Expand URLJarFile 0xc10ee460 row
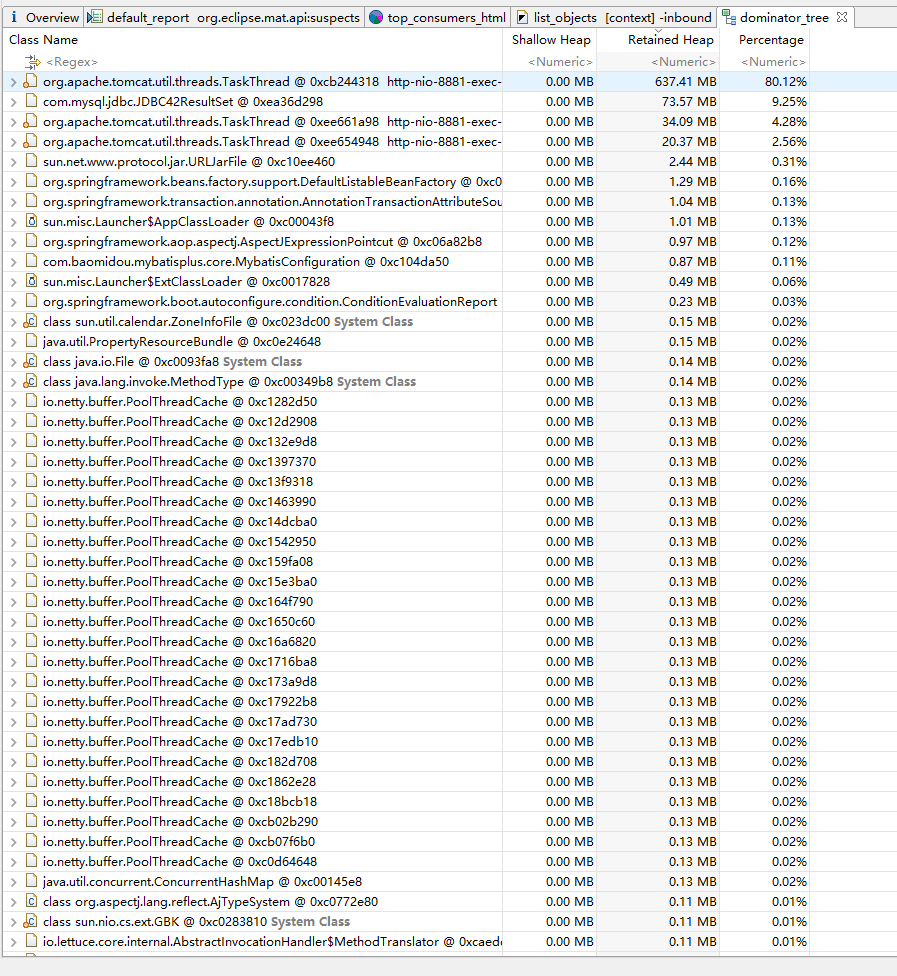Viewport: 897px width, 976px height. (x=13, y=162)
